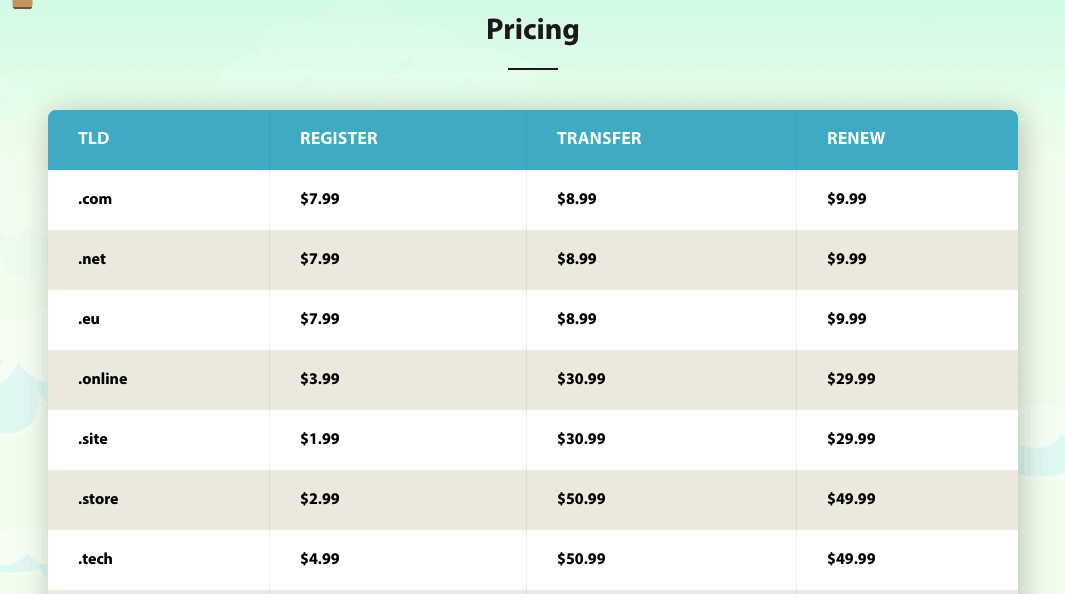Screen dimensions: 1065x594
Task: Click the TLD column header
Action: point(94,138)
